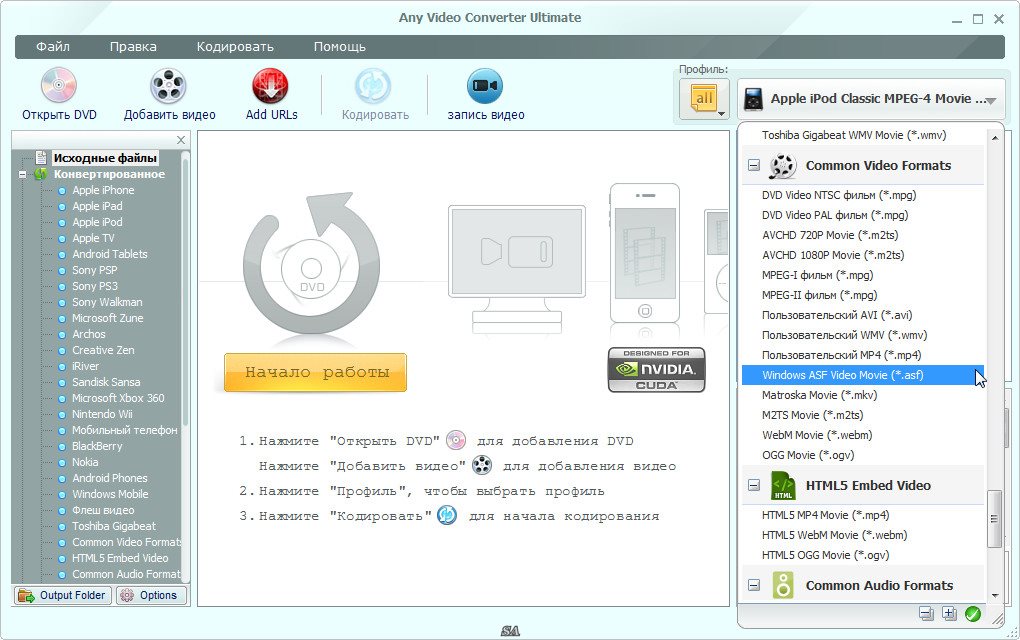This screenshot has height=640, width=1020.
Task: Click the Add video film reel icon
Action: click(x=168, y=86)
